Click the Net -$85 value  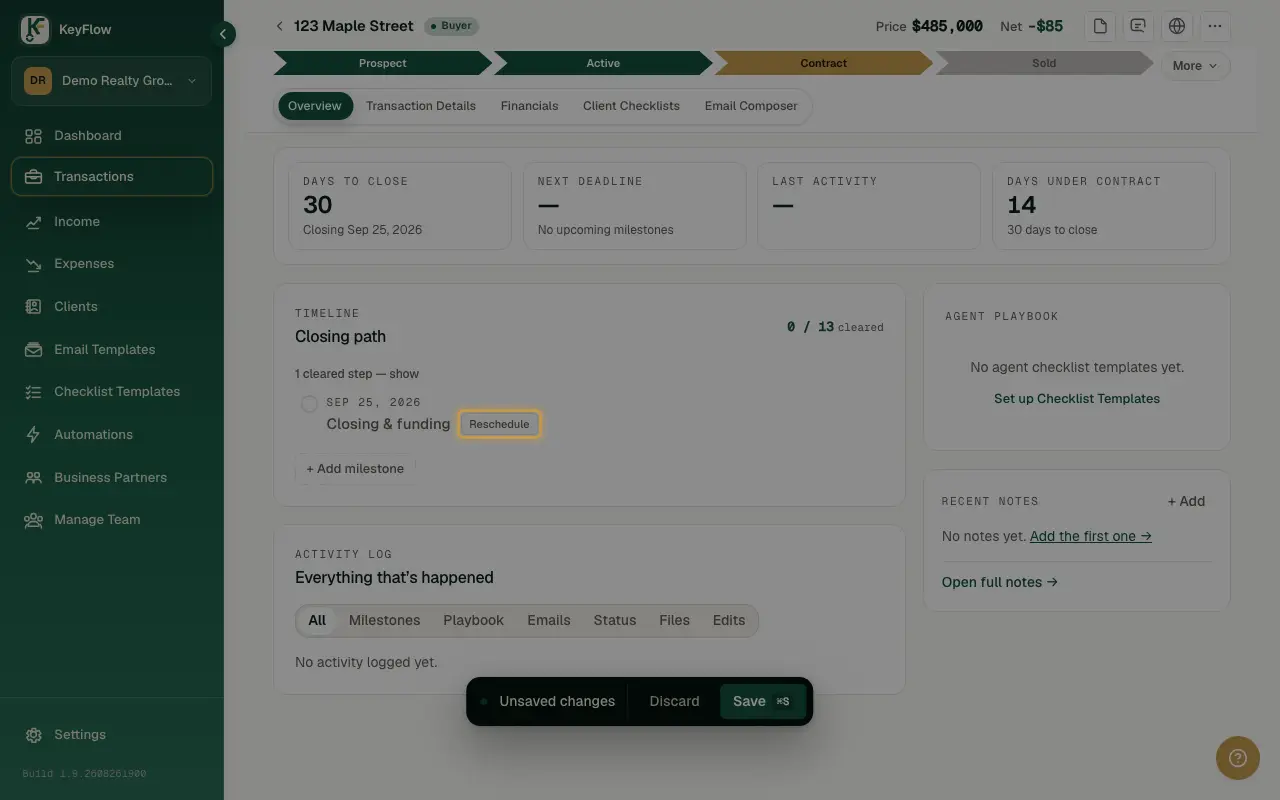(1045, 26)
